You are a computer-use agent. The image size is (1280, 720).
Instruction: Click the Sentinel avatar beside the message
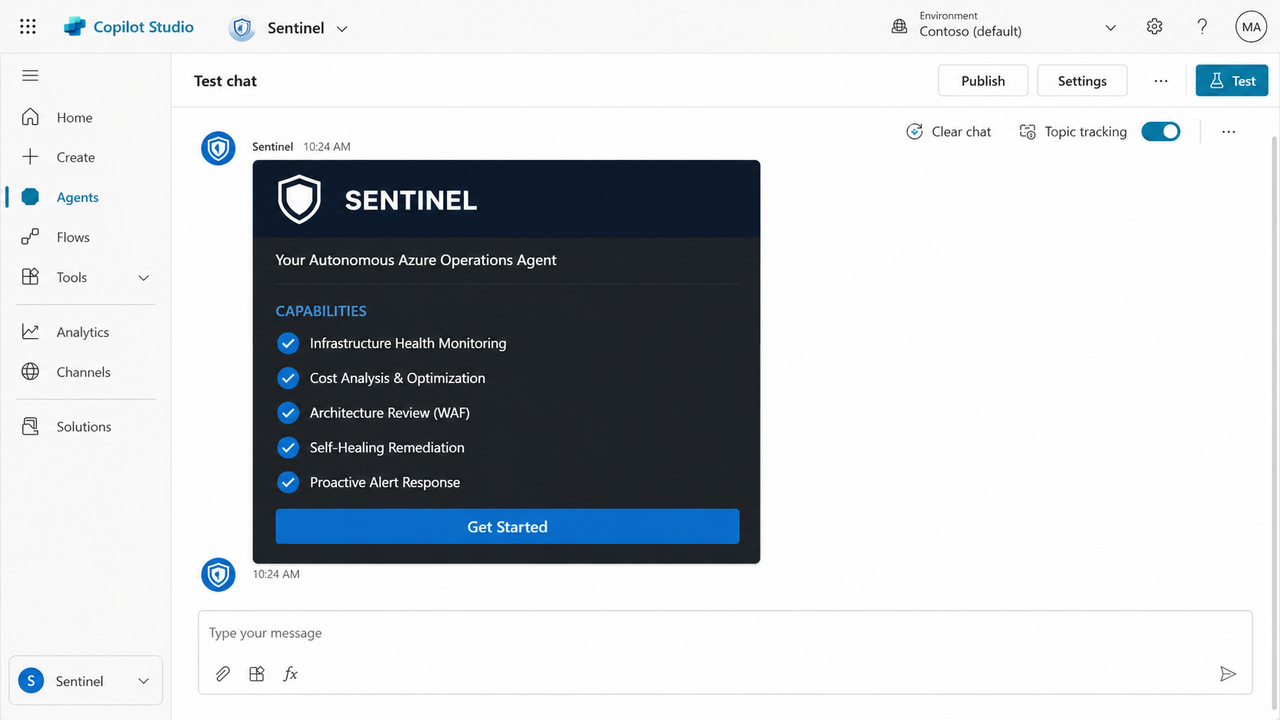point(218,148)
